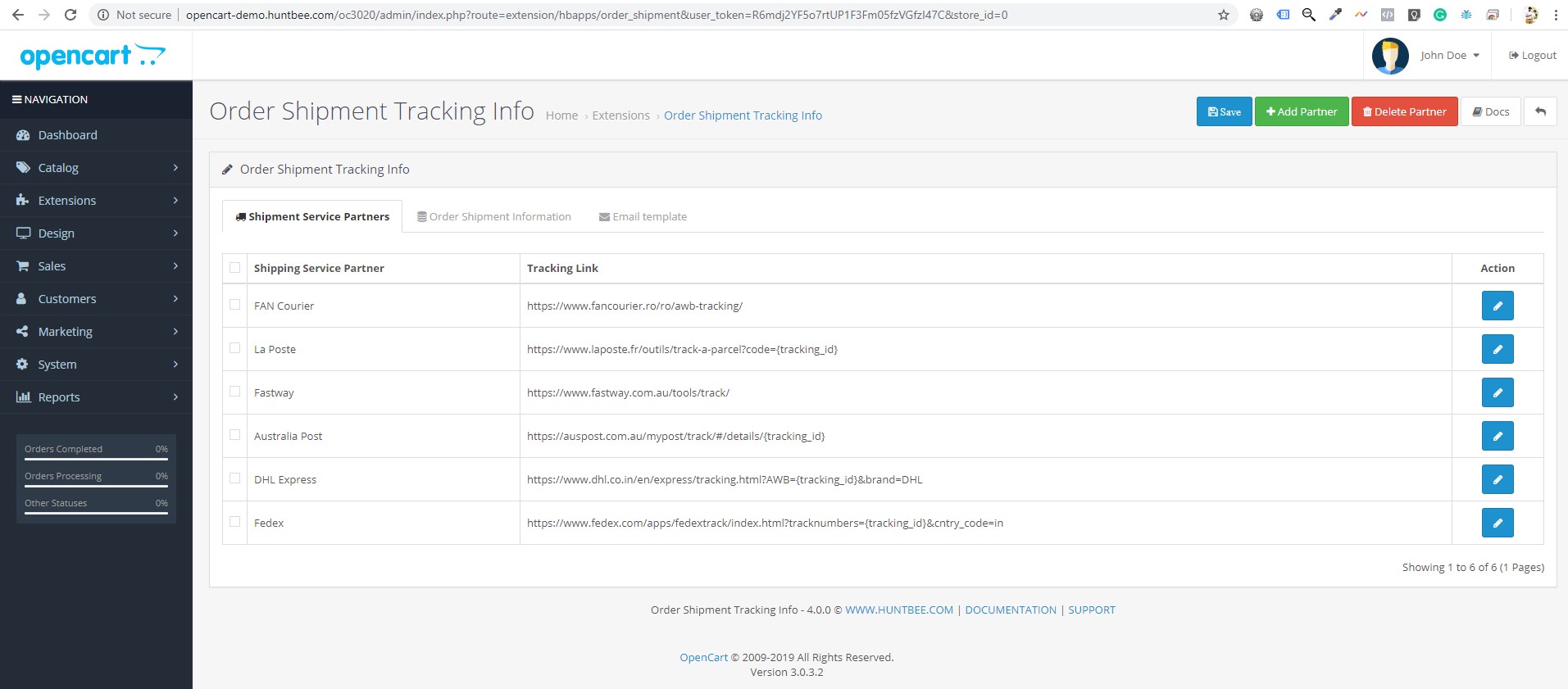The width and height of the screenshot is (1568, 689).
Task: Check the Fedex row checkbox
Action: (235, 522)
